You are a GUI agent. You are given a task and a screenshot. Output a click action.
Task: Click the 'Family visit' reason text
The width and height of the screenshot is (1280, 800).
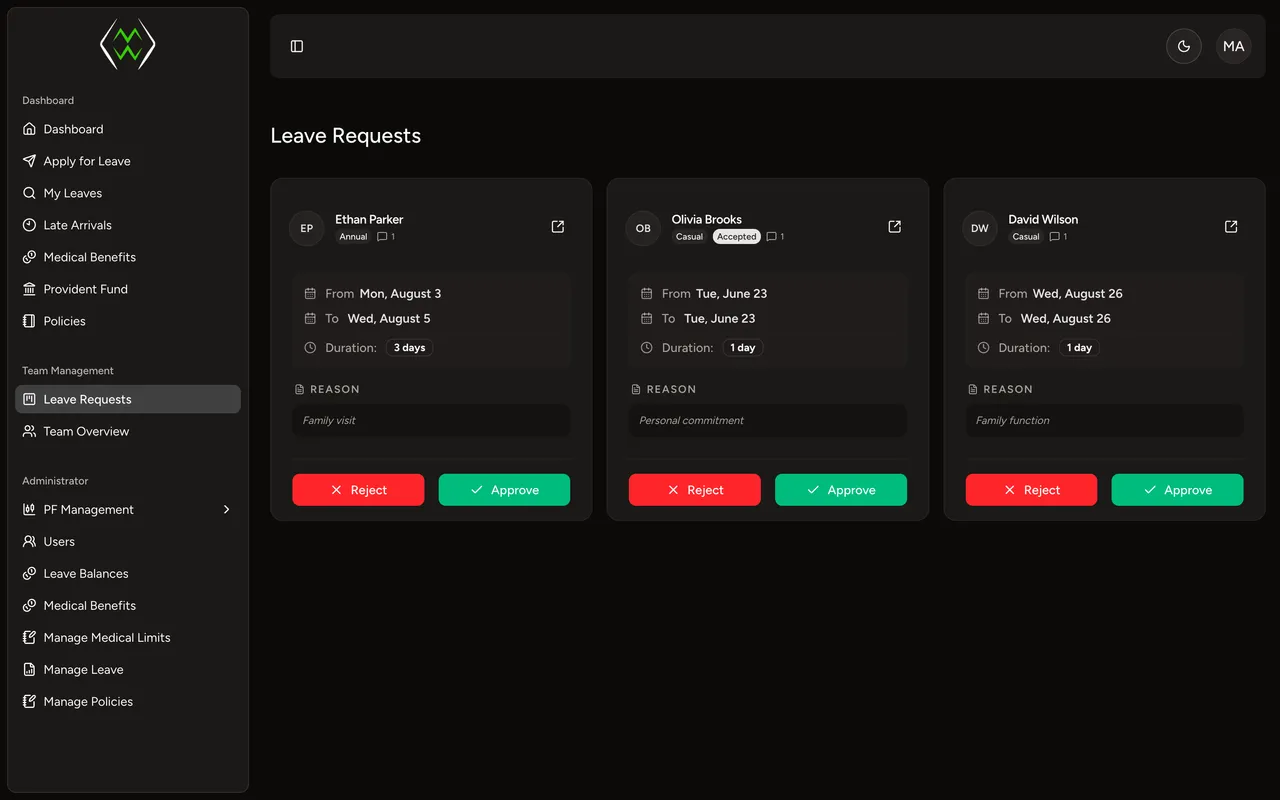(329, 420)
